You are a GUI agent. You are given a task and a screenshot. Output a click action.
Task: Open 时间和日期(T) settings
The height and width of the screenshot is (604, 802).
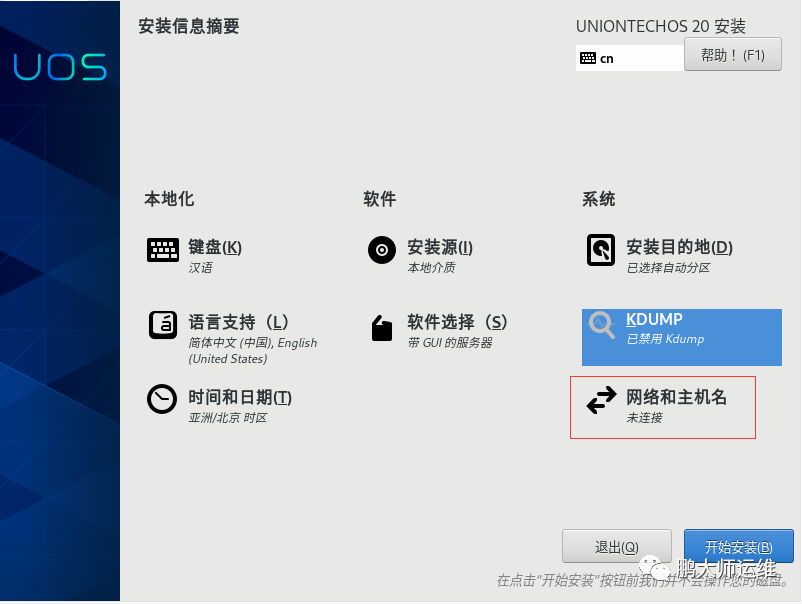240,397
